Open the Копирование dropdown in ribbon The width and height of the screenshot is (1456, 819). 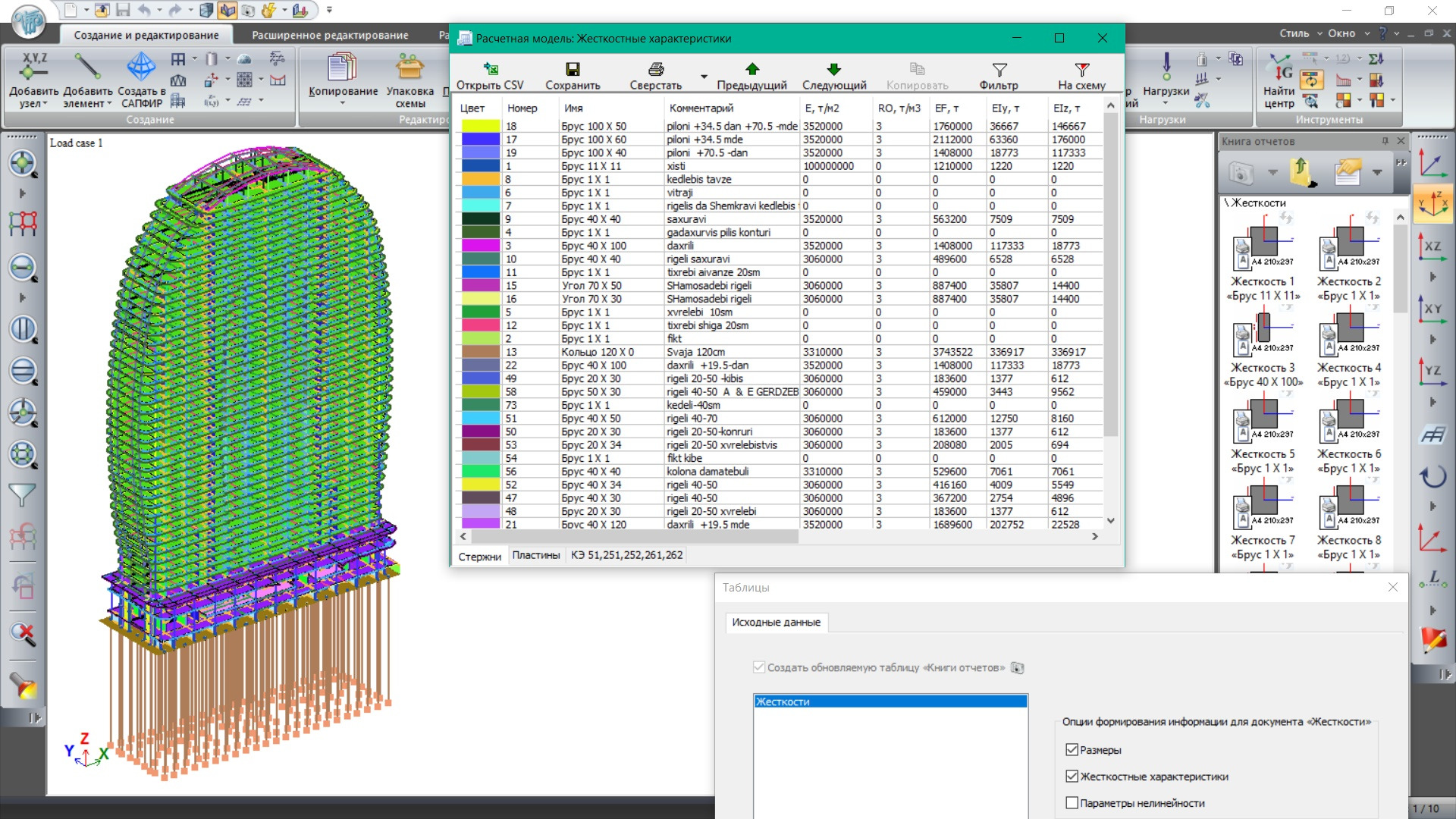(343, 102)
